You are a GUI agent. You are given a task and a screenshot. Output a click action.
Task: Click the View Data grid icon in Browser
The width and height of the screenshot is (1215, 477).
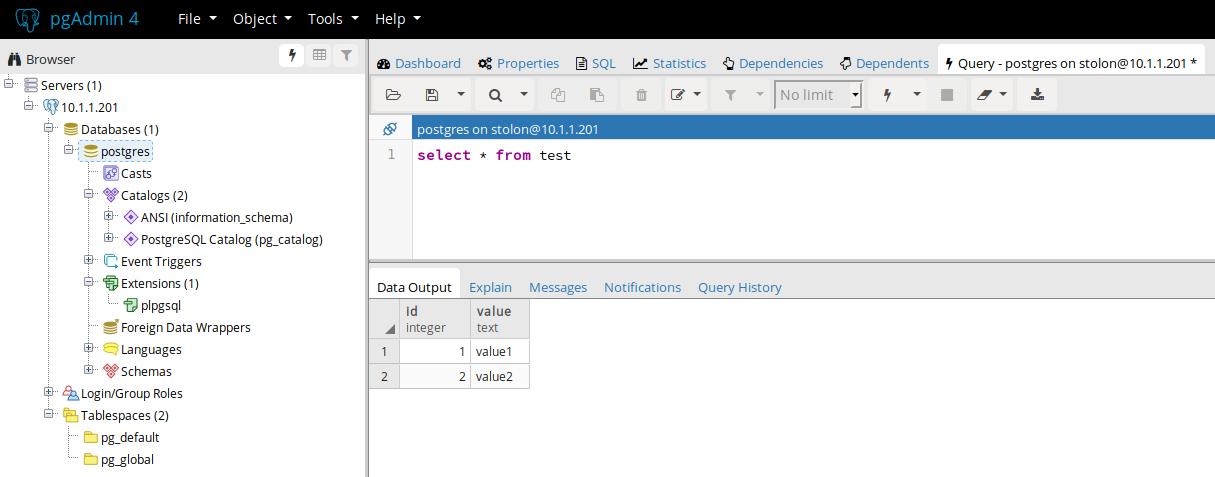click(x=319, y=56)
